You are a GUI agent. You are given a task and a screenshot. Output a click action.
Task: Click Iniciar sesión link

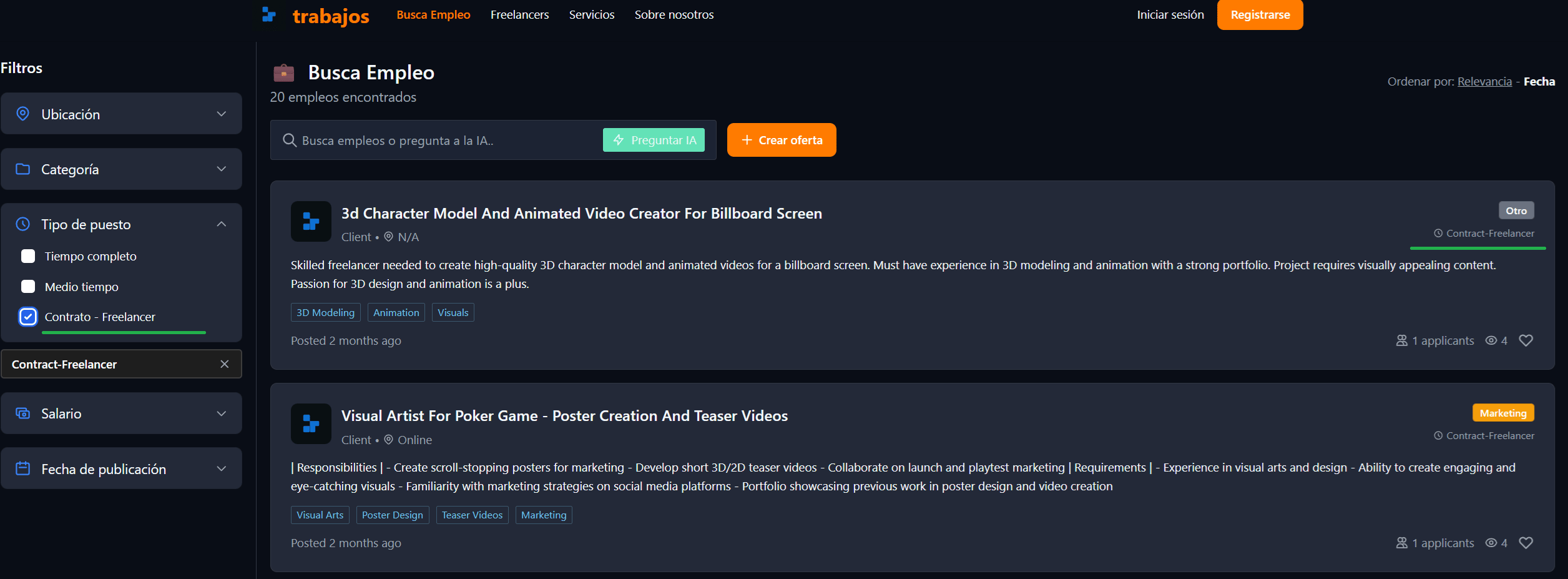1170,14
